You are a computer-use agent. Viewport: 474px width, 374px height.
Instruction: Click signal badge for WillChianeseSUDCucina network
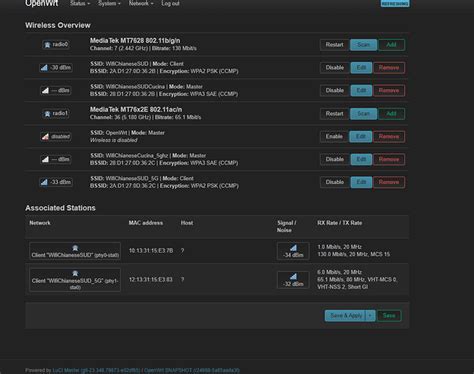pyautogui.click(x=56, y=90)
